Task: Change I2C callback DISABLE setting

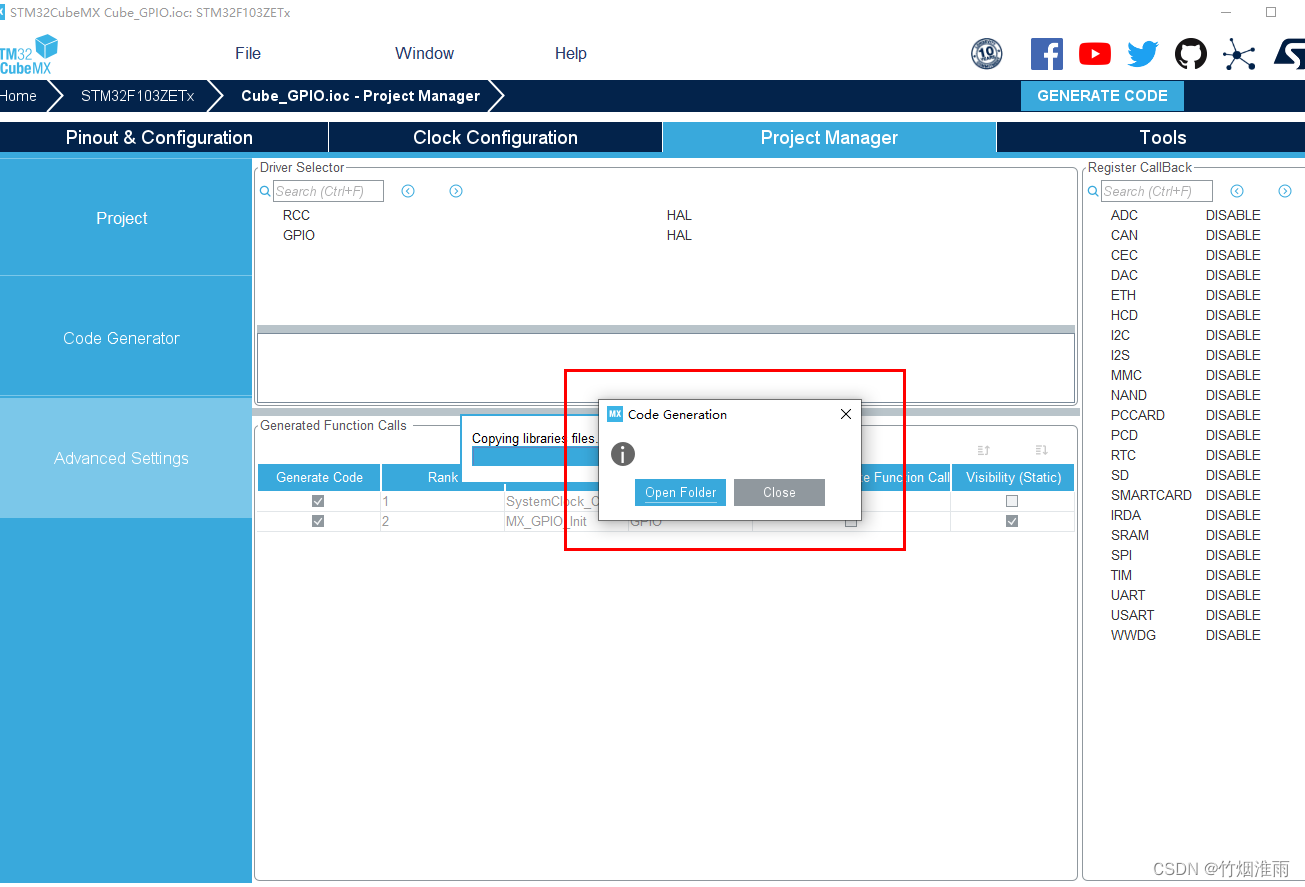Action: click(1233, 335)
